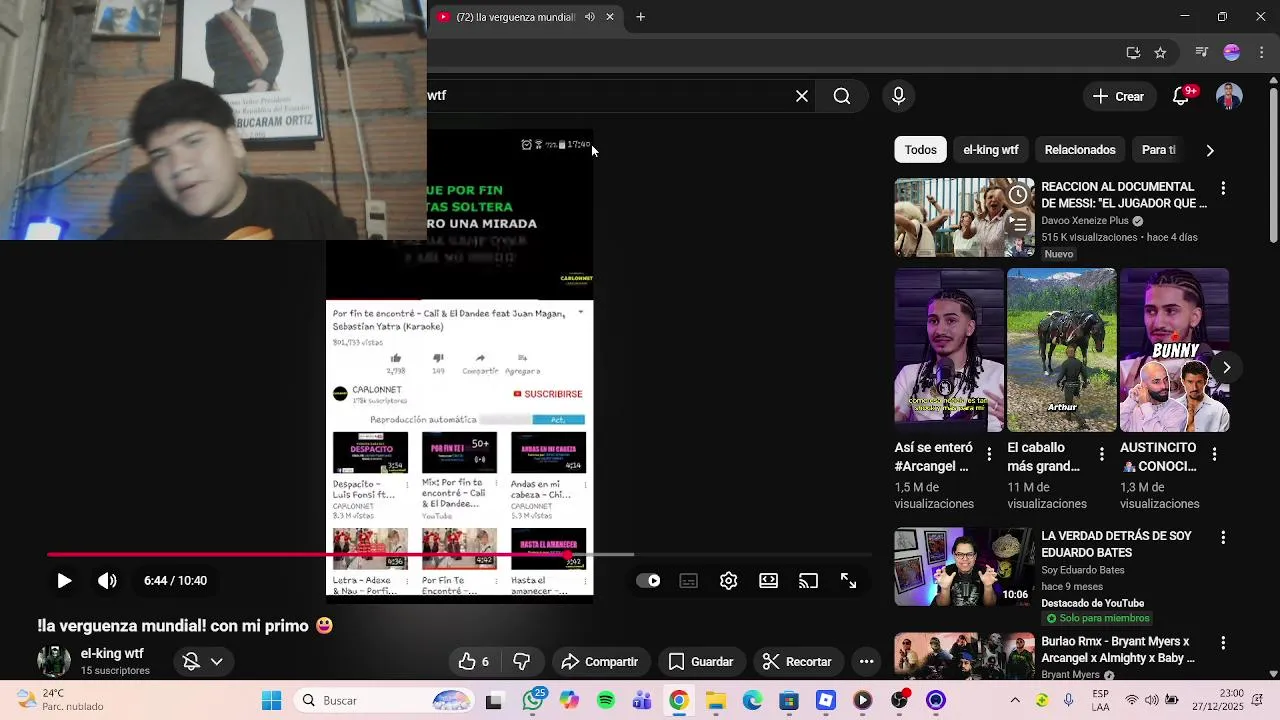This screenshot has height=720, width=1280.
Task: Open more actions ellipsis under the video
Action: 866,662
